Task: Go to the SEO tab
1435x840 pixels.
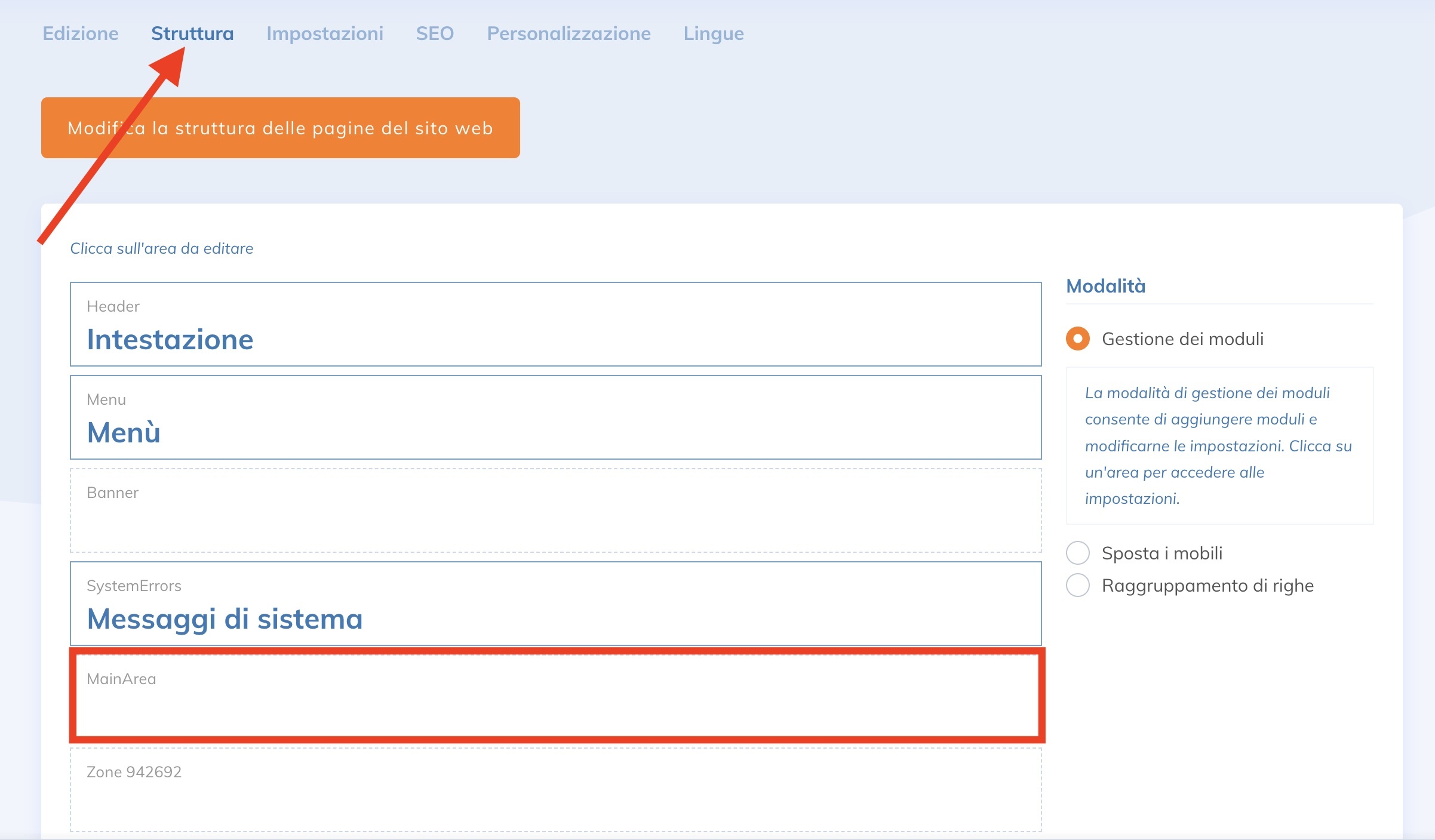Action: click(435, 33)
